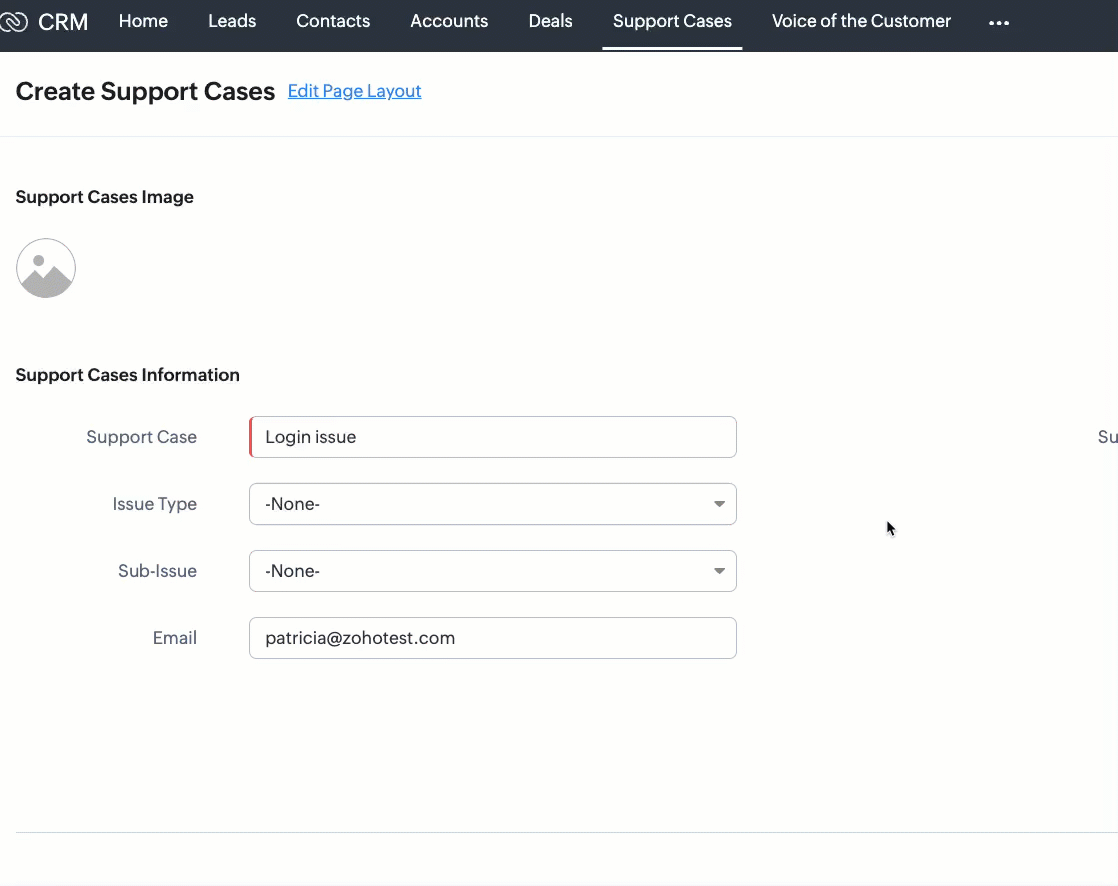Focus the Support Case text field
Screen dimensions: 1118x886
click(493, 437)
